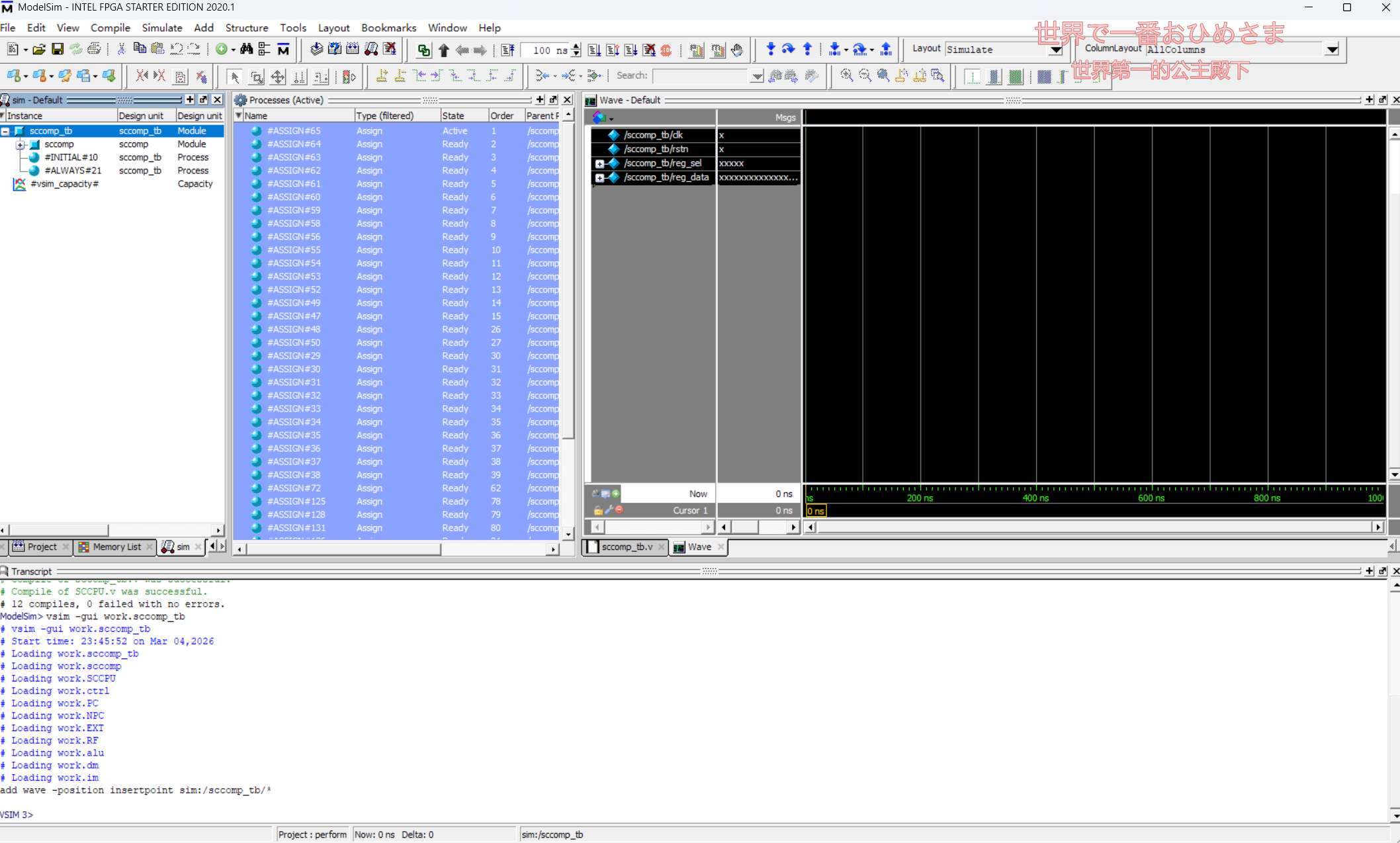The width and height of the screenshot is (1400, 843).
Task: Click the Save icon in toolbar
Action: (x=58, y=49)
